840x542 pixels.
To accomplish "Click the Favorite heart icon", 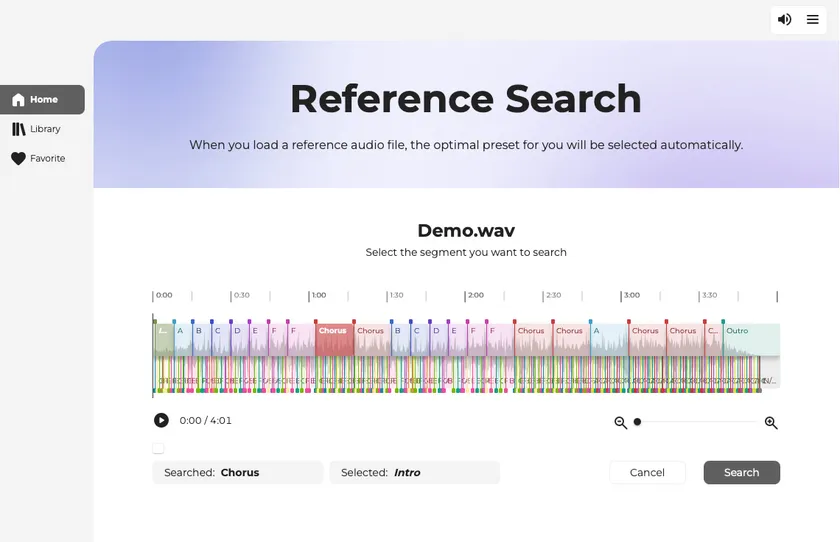I will (x=18, y=158).
